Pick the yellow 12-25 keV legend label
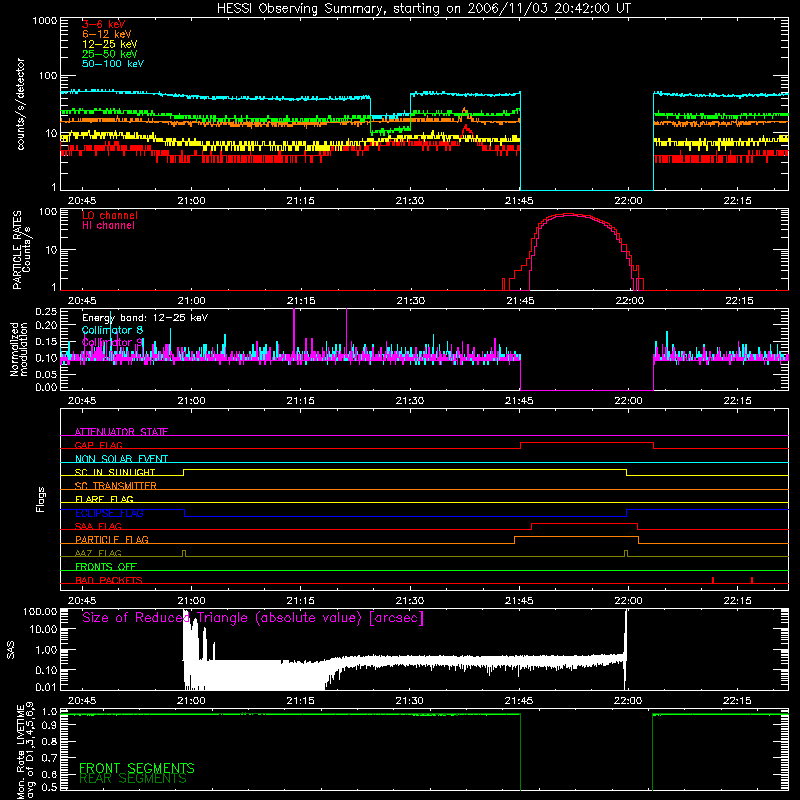Viewport: 800px width, 800px height. (x=110, y=44)
